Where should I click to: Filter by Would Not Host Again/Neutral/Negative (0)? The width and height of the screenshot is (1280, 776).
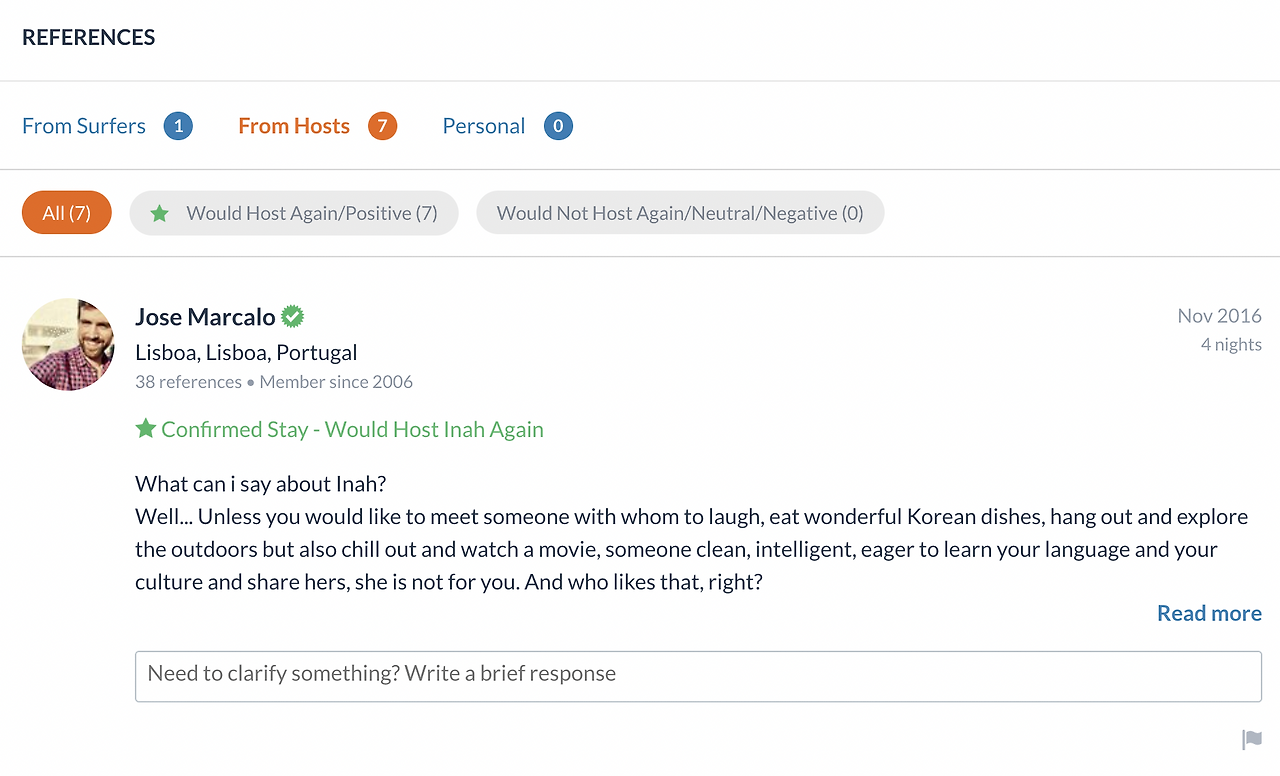[x=680, y=213]
